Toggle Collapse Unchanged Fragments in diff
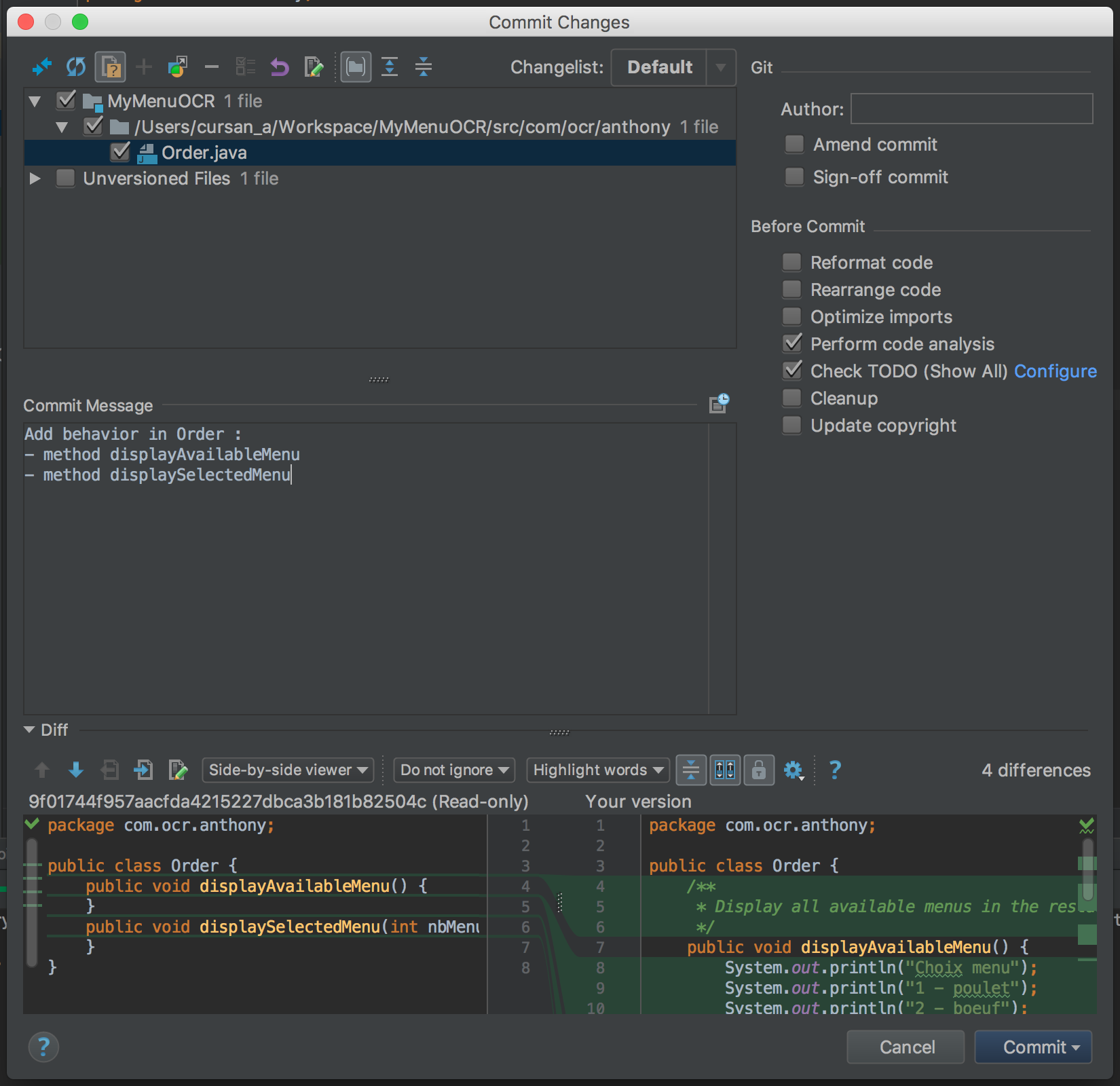 point(691,770)
